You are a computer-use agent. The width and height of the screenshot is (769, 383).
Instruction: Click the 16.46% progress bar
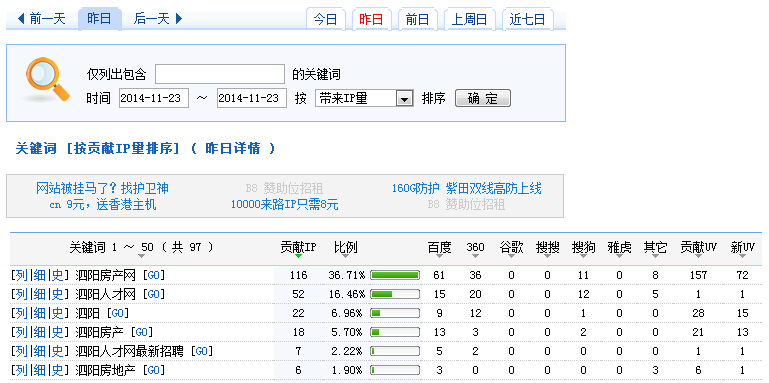coord(395,294)
